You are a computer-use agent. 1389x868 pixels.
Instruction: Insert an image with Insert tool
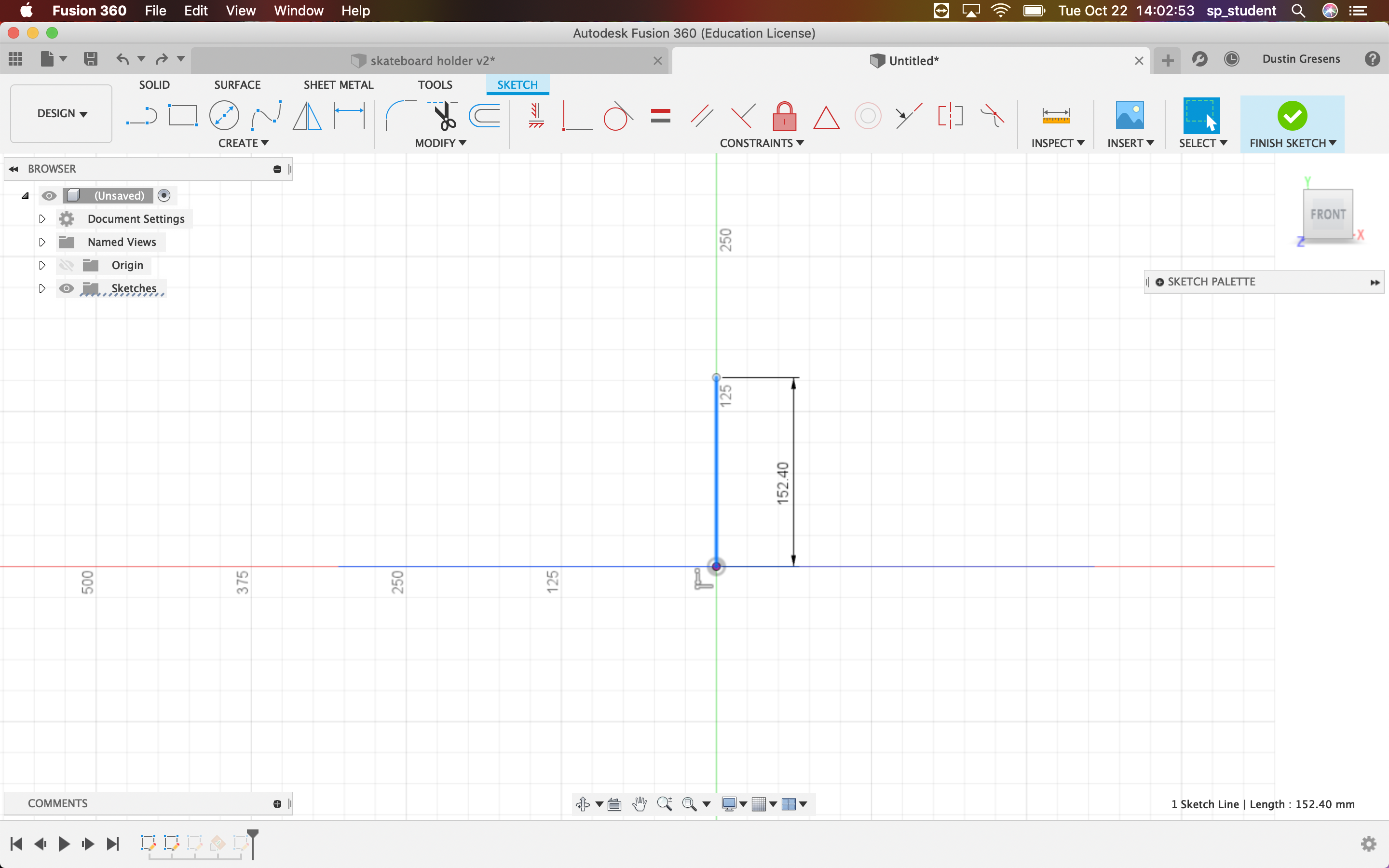(x=1130, y=115)
